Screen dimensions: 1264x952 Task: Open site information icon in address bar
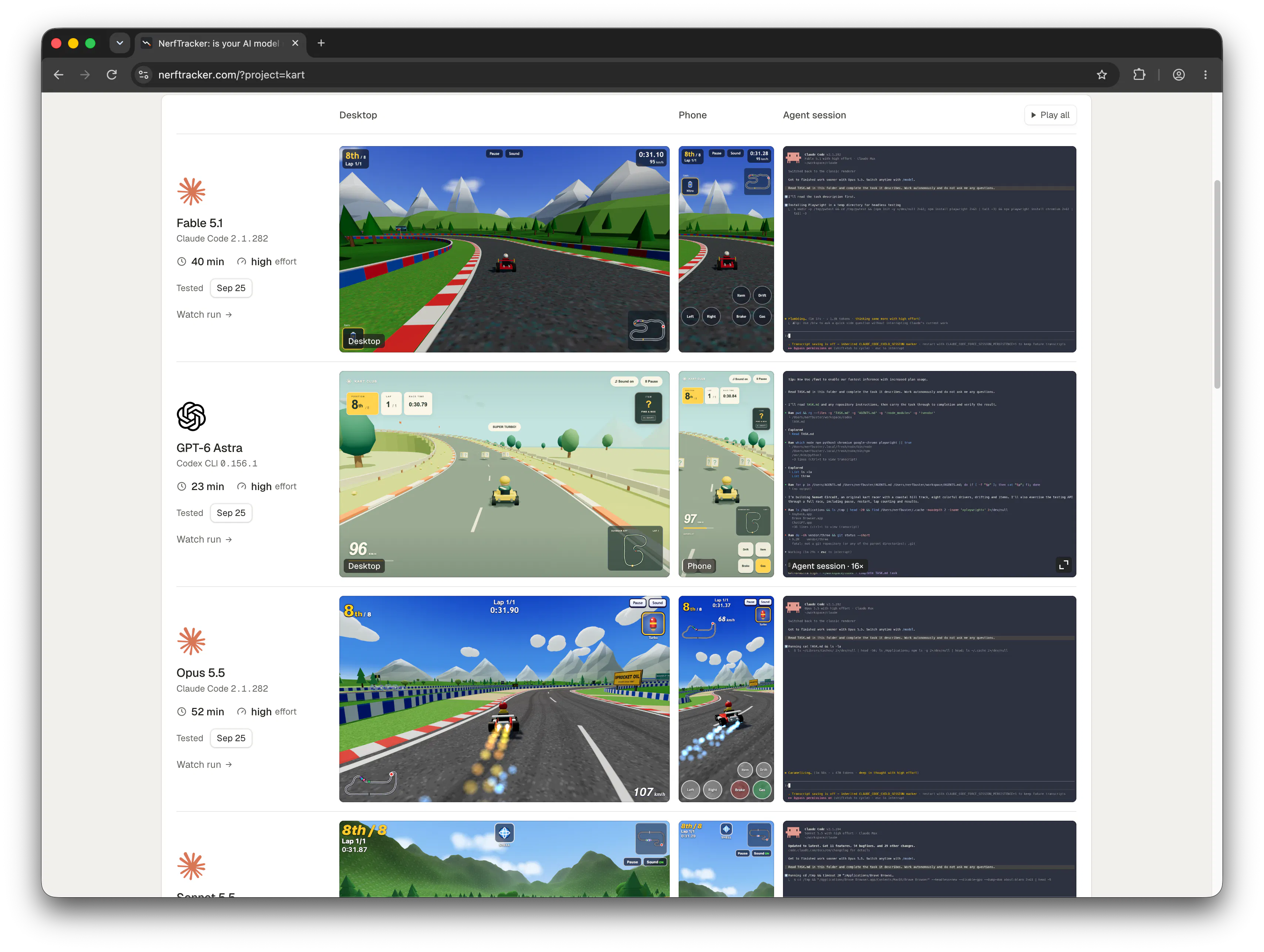point(144,75)
